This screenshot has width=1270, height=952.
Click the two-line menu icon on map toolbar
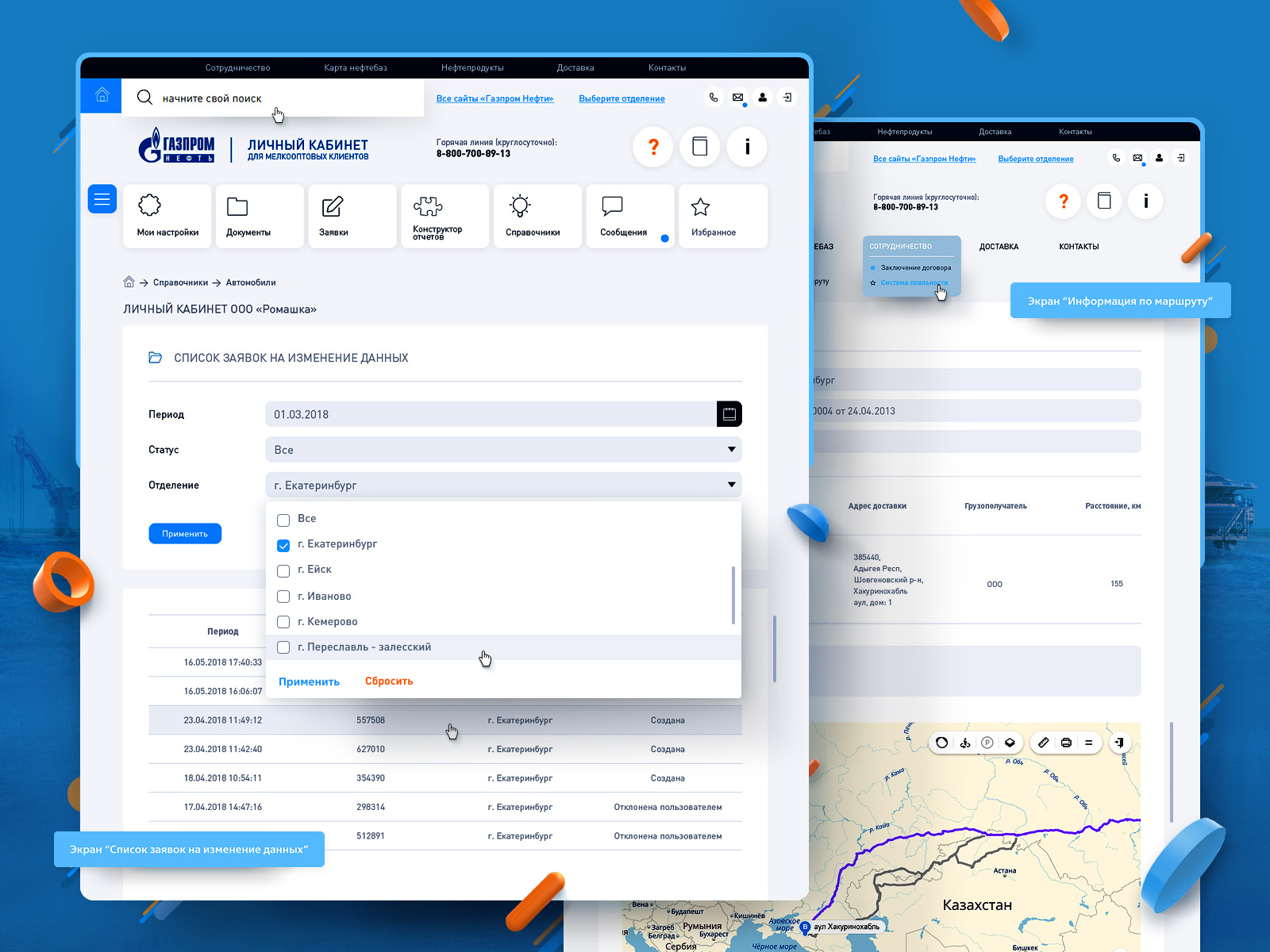pyautogui.click(x=1088, y=743)
